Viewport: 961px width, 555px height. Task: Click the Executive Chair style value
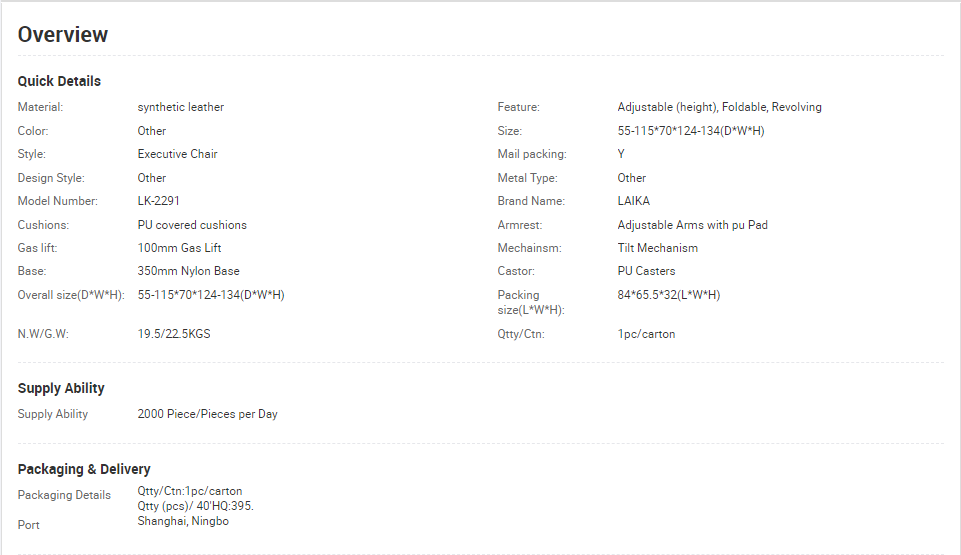pyautogui.click(x=177, y=154)
